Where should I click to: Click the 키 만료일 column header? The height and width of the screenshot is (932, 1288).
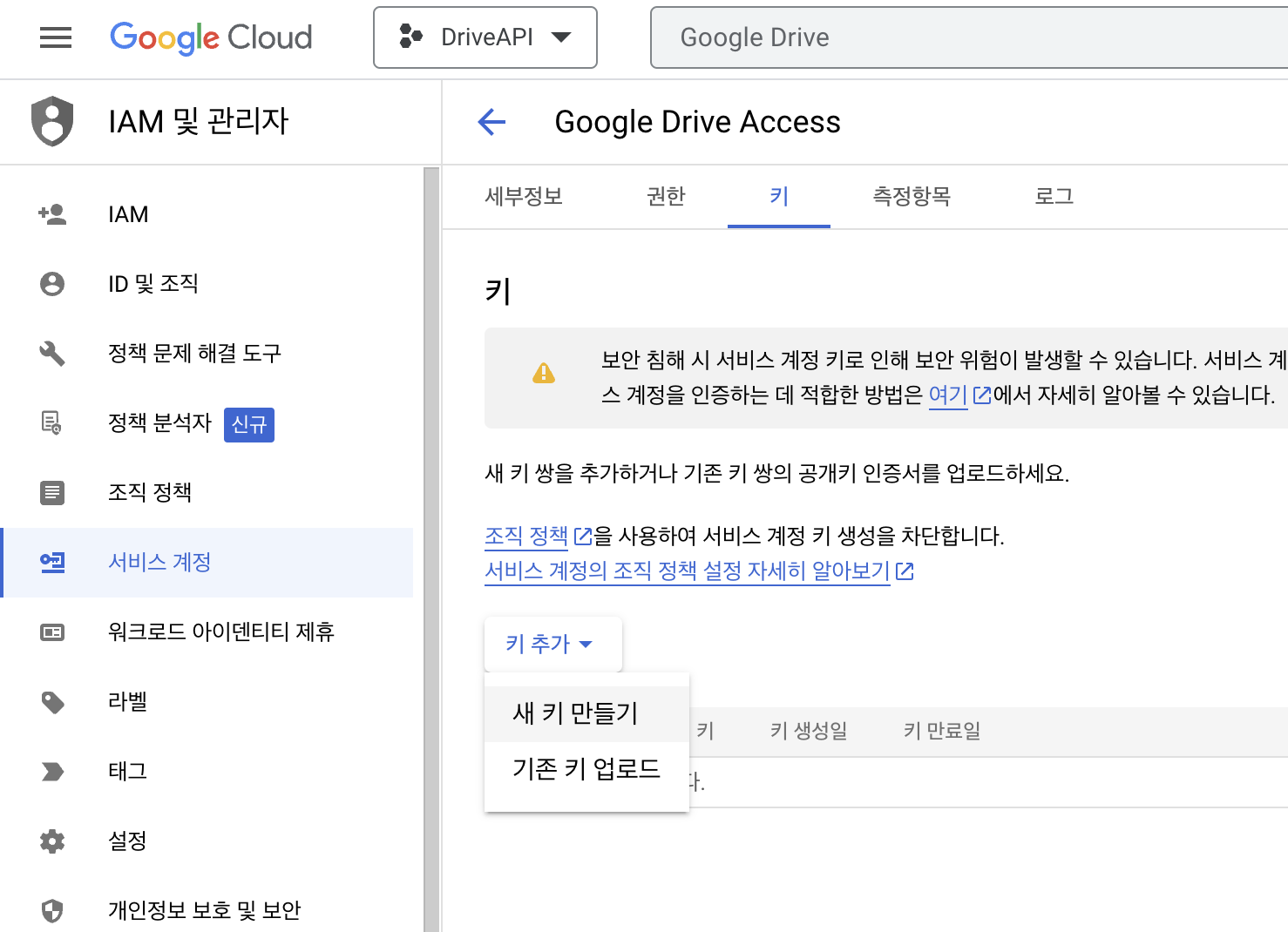coord(942,731)
